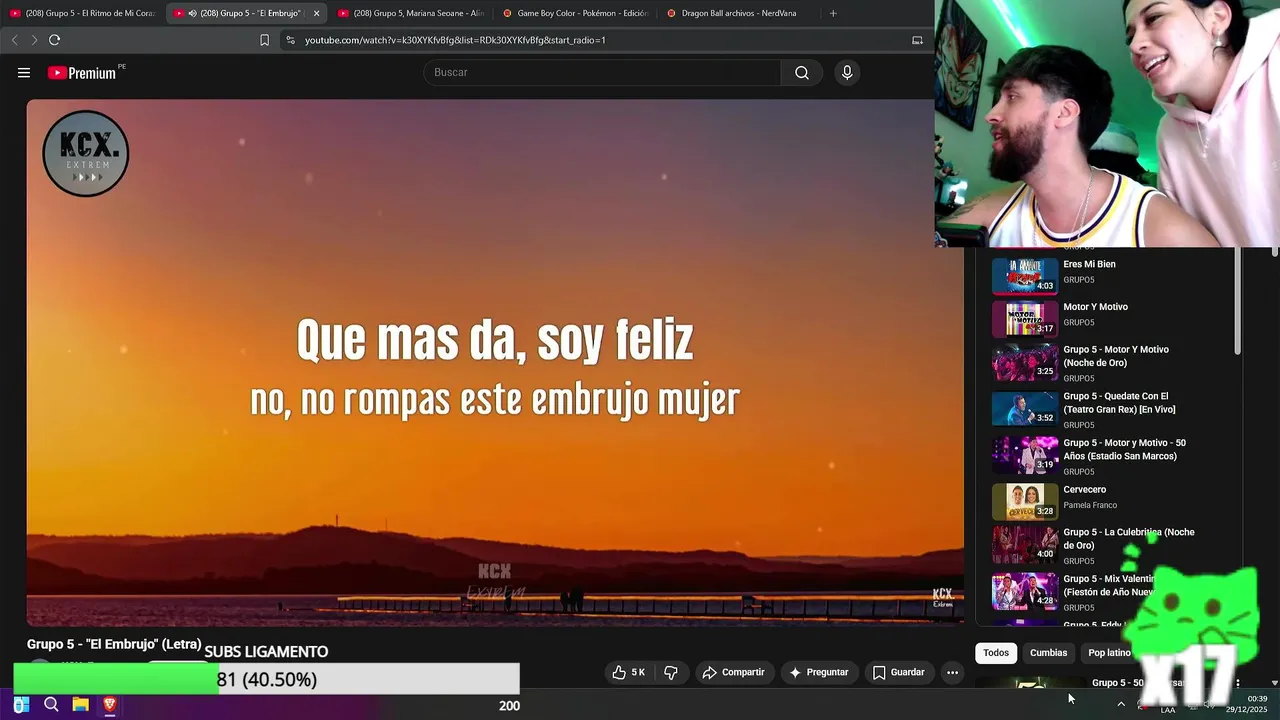Switch to Game Boy Color Pokémon tab
Screen dimensions: 1280x720
575,13
